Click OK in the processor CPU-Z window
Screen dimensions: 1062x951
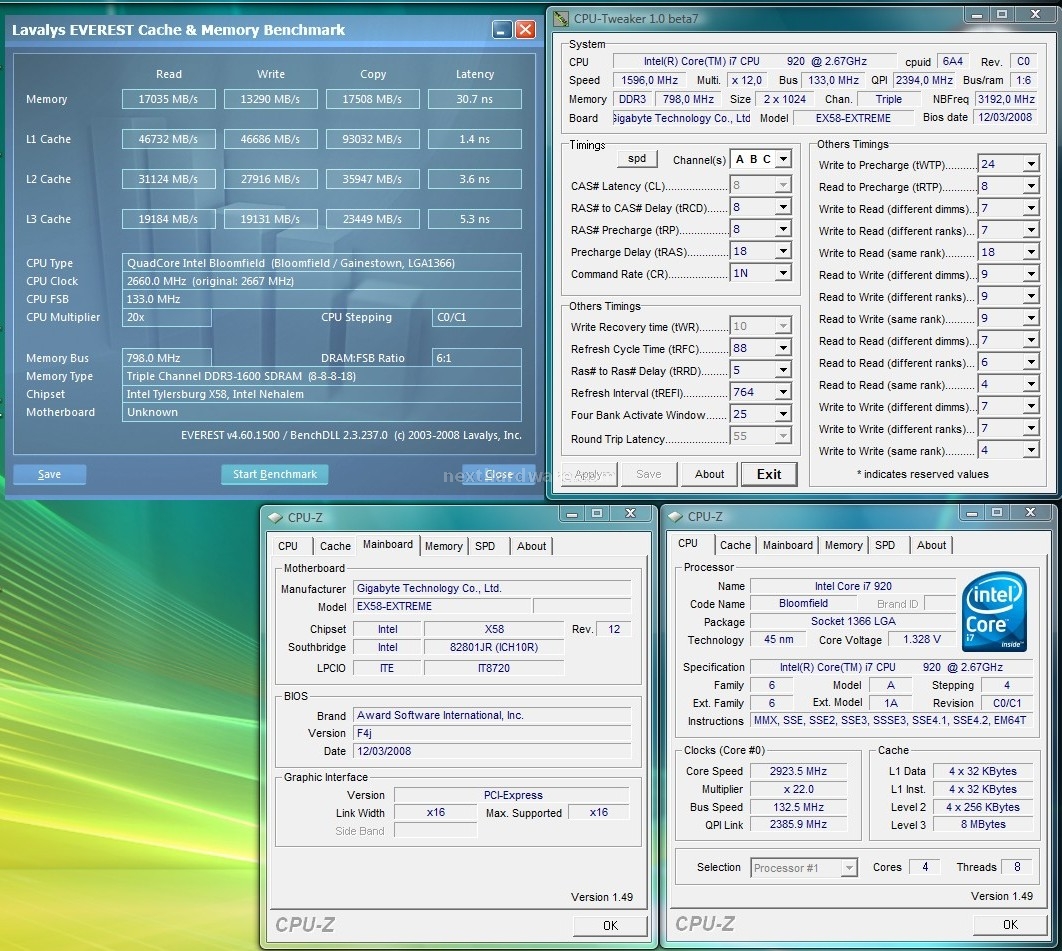coord(1010,925)
